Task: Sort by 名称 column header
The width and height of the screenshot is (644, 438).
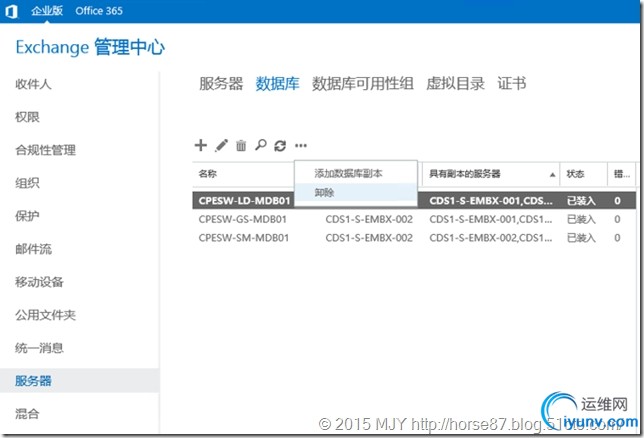Action: 207,174
